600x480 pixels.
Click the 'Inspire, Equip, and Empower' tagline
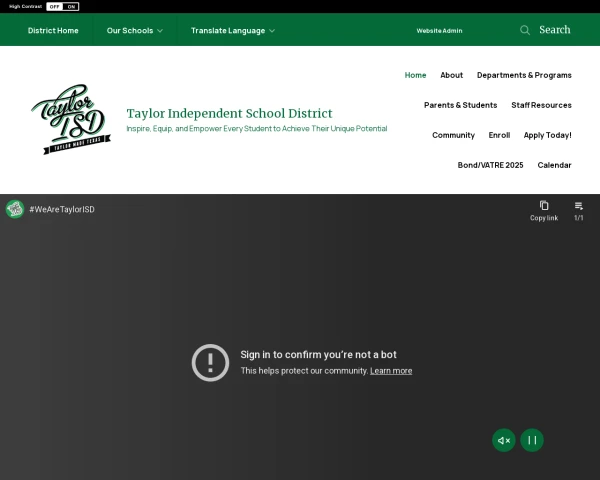[x=257, y=129]
